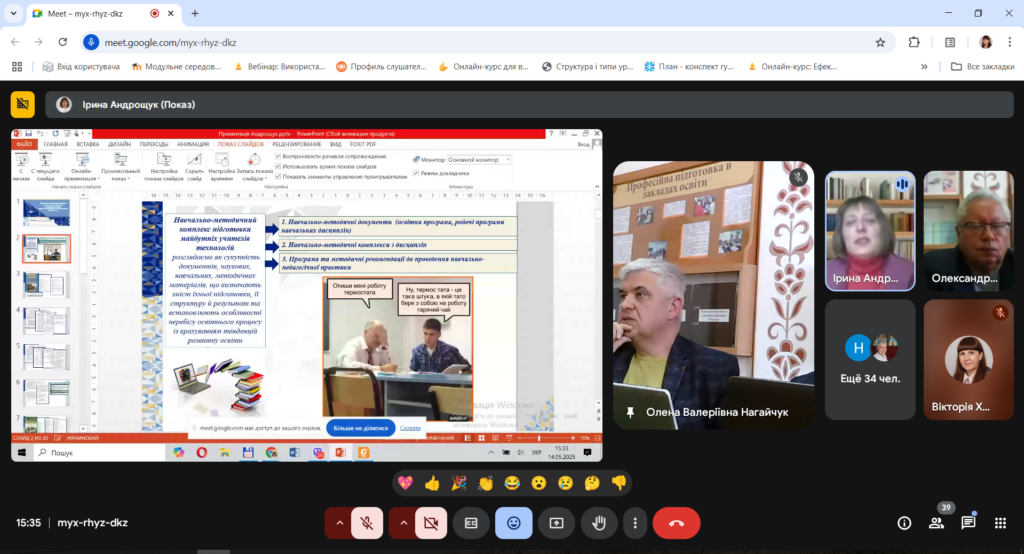1024x554 pixels.
Task: Open the chat panel
Action: tap(968, 523)
